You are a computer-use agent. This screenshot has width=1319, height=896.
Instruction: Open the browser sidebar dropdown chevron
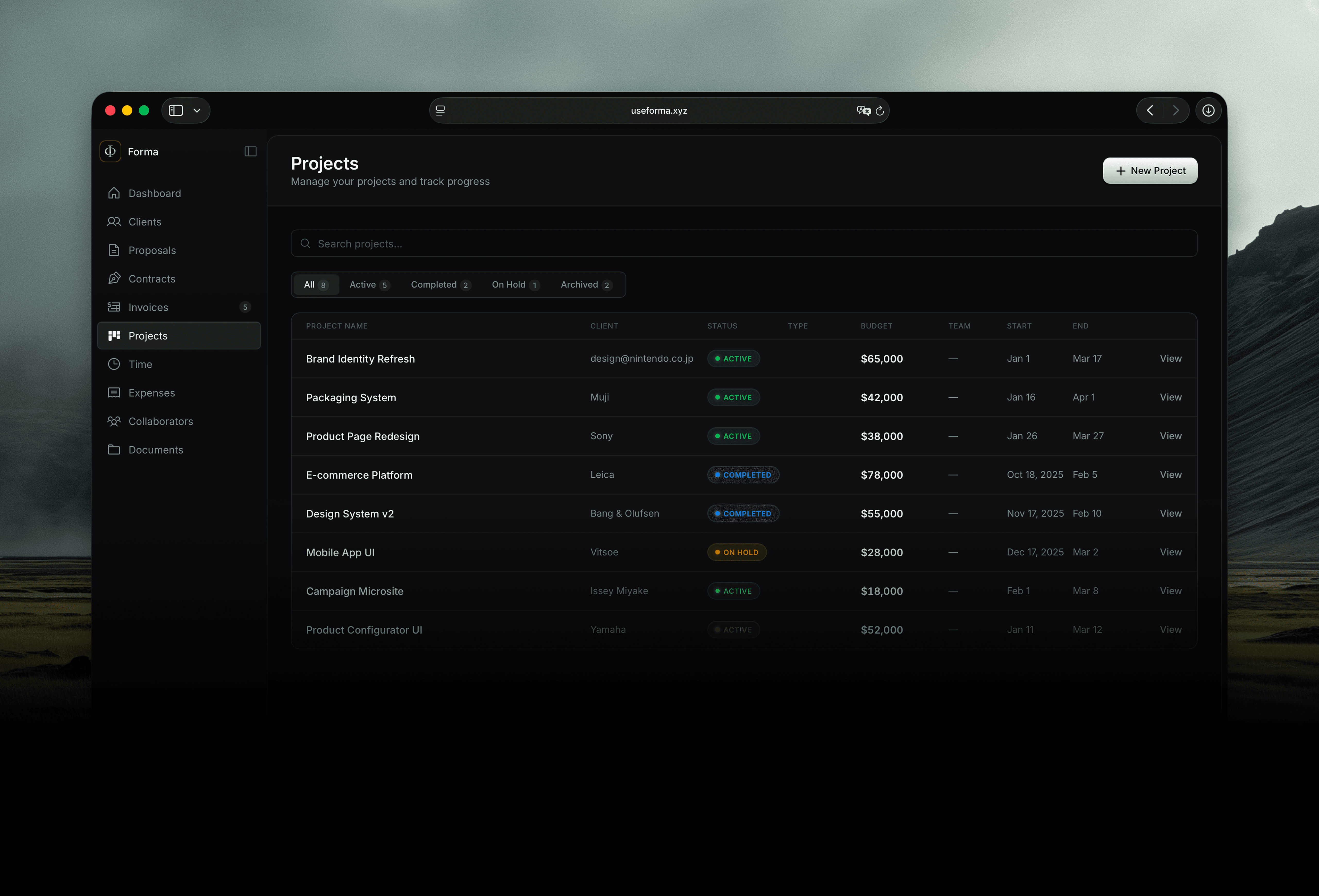click(197, 111)
